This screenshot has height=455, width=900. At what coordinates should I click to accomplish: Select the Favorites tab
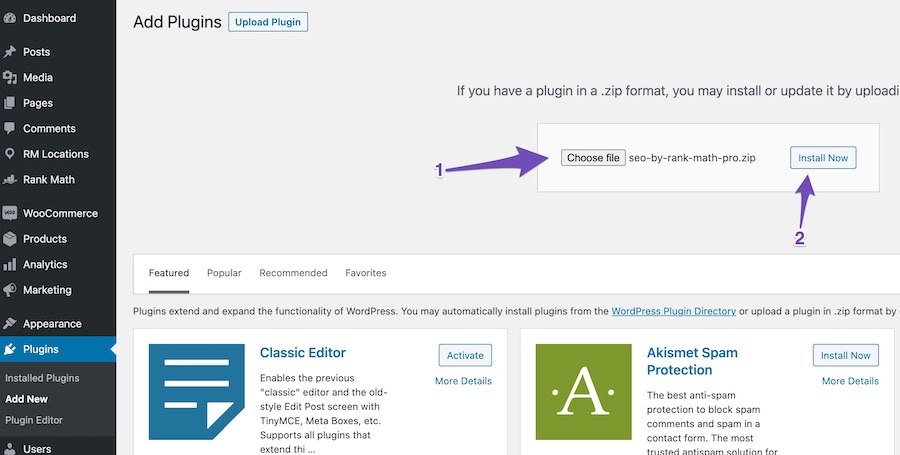(x=366, y=273)
